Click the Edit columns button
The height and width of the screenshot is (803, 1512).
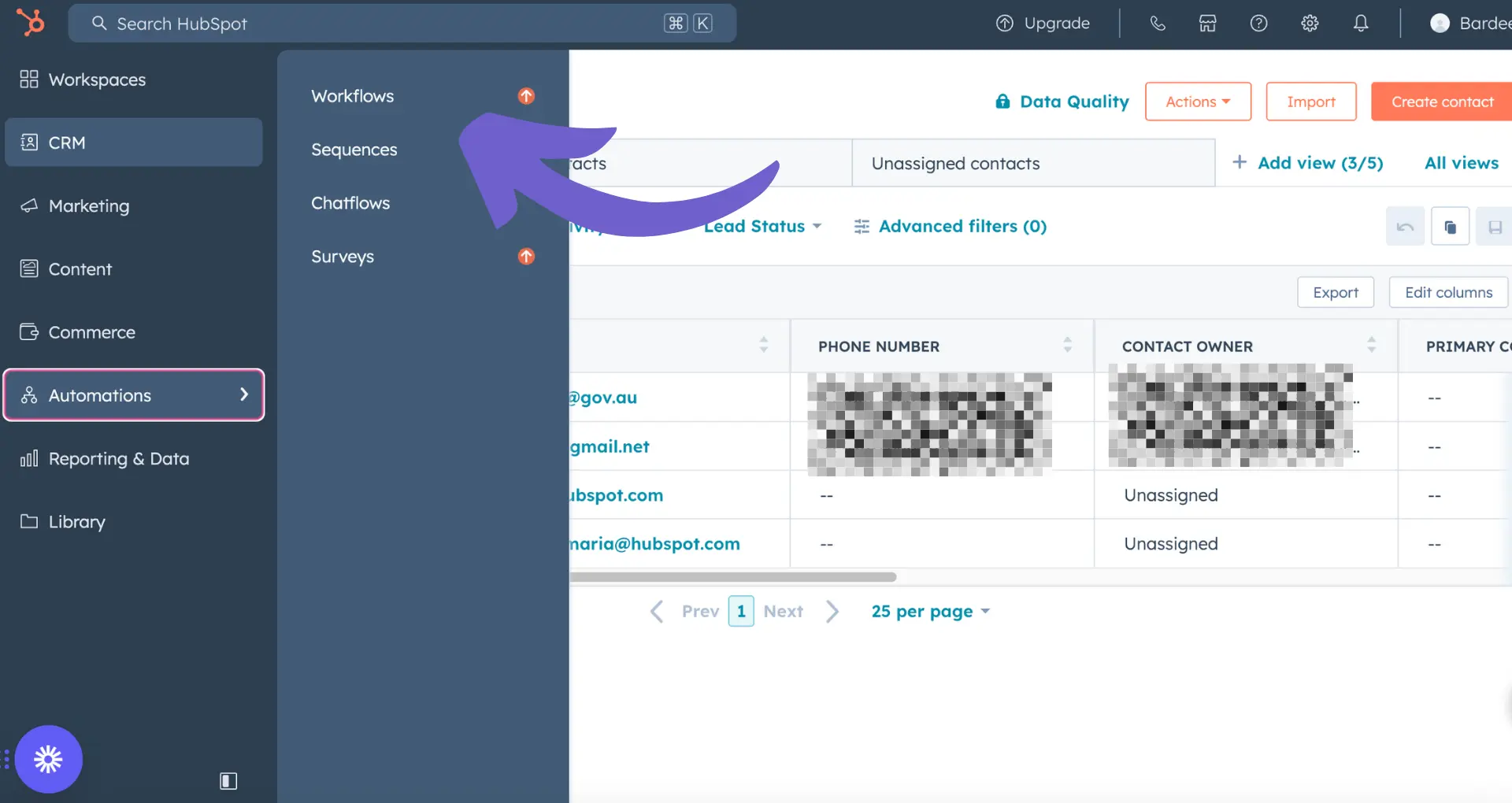point(1448,292)
